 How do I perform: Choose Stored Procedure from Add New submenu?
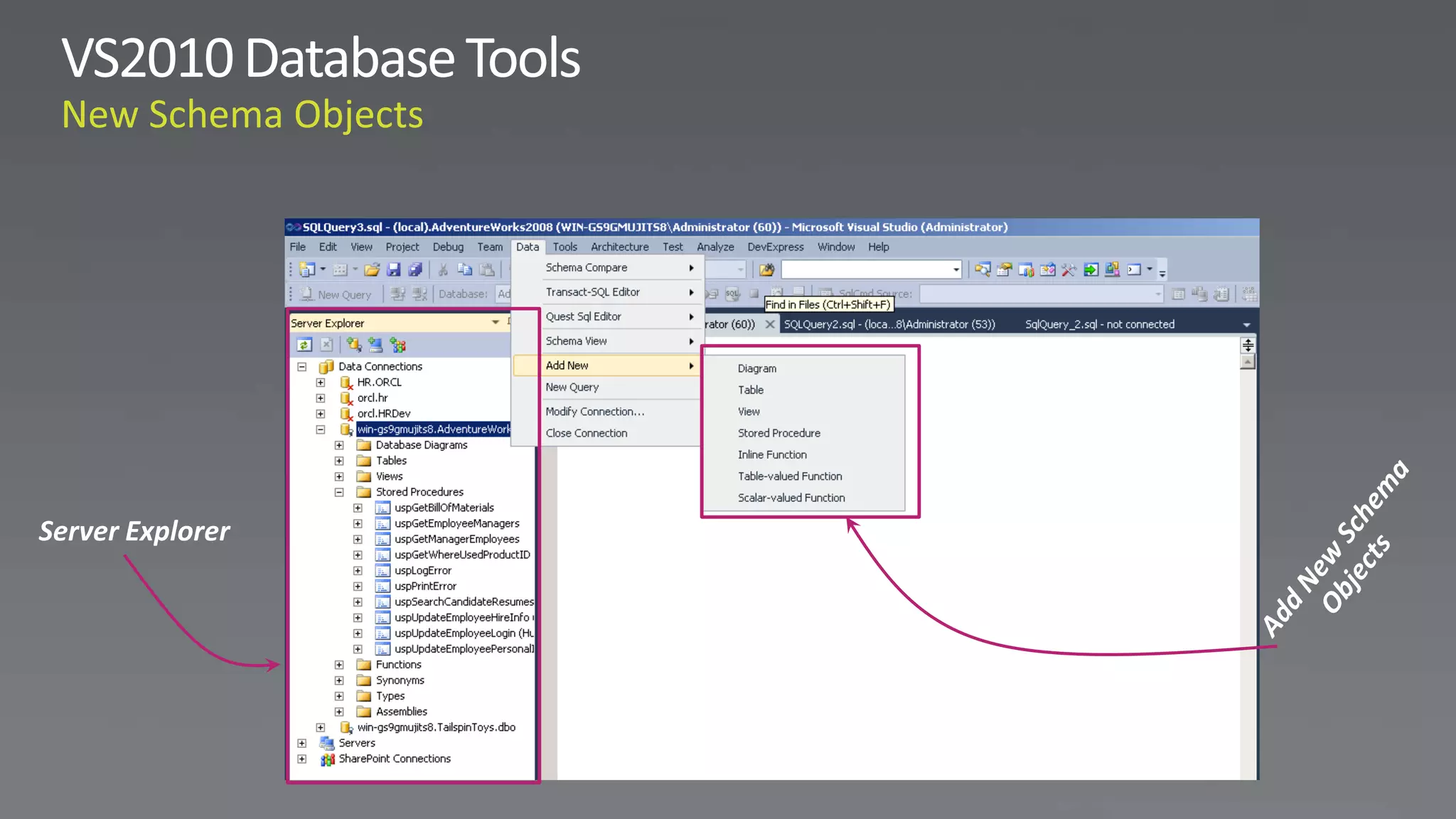coord(804,433)
